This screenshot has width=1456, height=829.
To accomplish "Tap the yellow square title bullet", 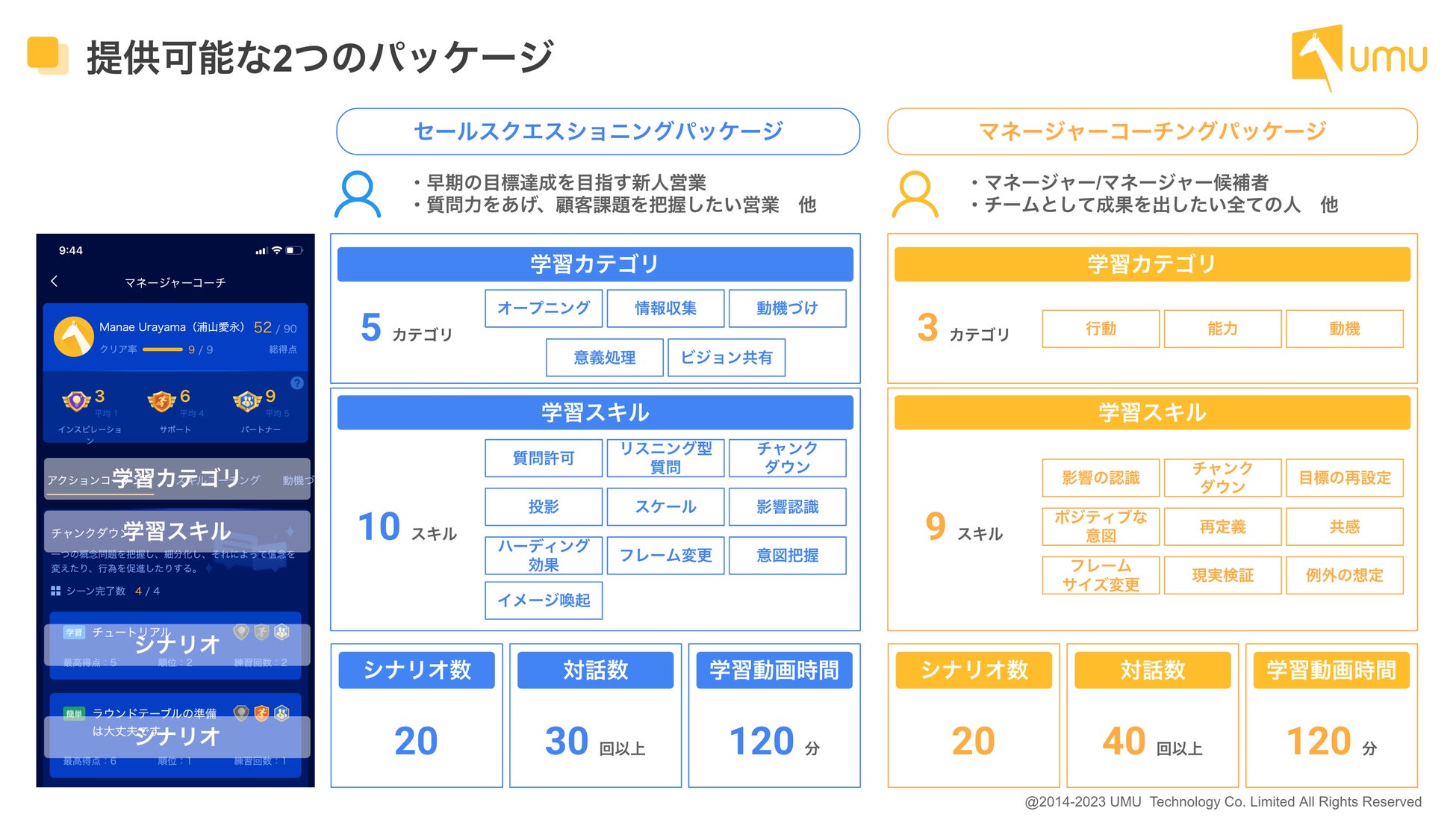I will coord(48,55).
